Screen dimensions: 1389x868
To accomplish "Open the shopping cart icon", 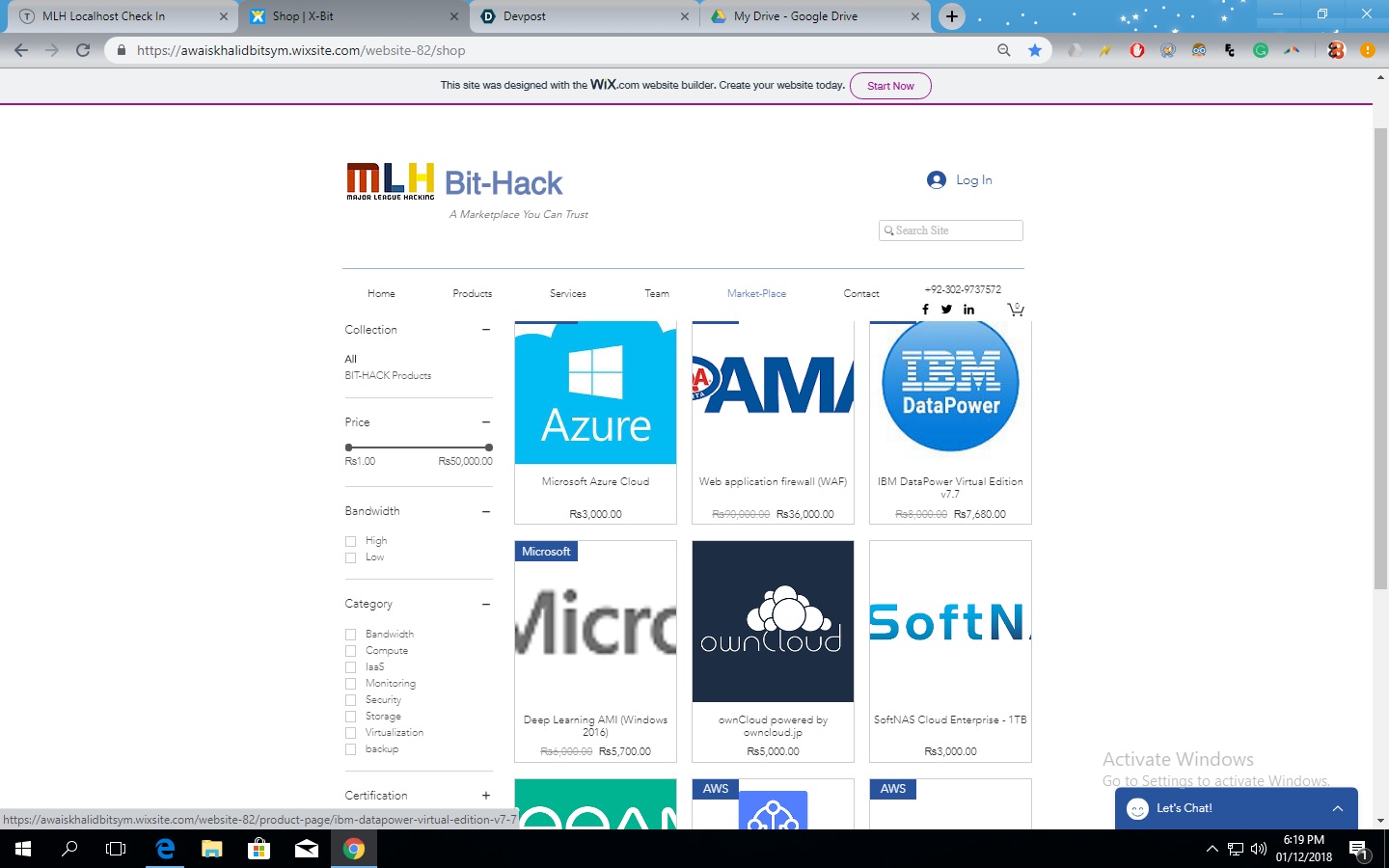I will coord(1016,309).
